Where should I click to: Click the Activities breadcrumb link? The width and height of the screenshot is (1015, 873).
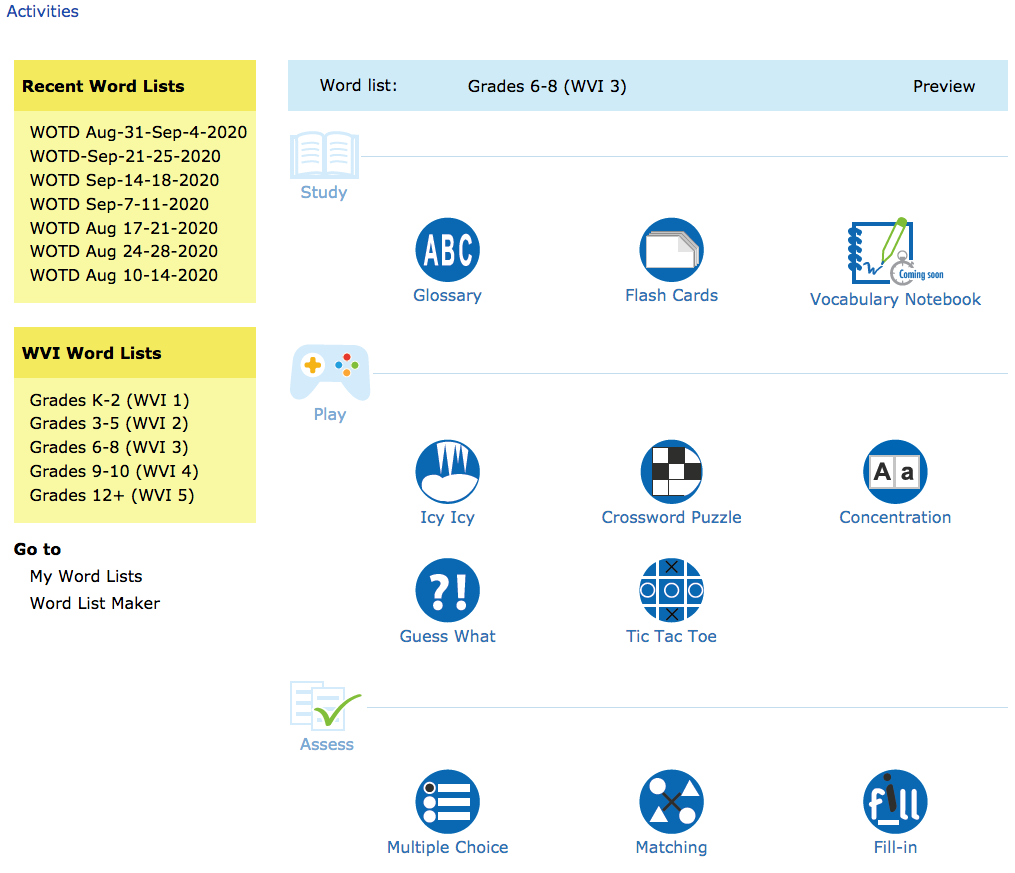click(42, 12)
